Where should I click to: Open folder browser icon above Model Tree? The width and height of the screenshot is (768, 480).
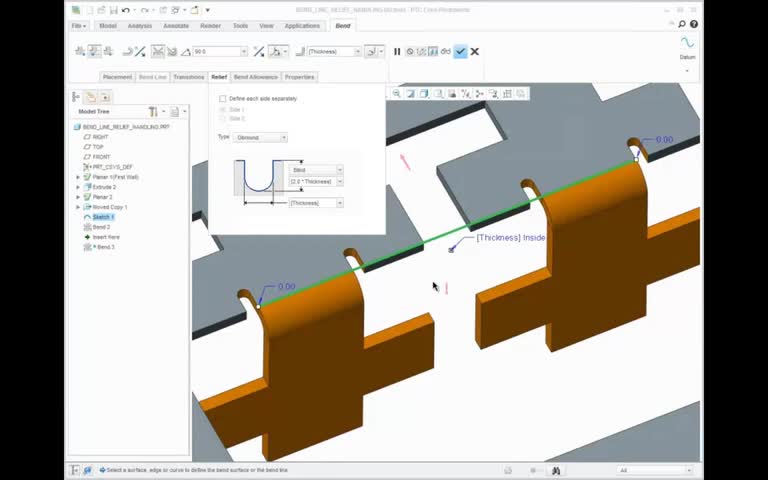coord(90,96)
